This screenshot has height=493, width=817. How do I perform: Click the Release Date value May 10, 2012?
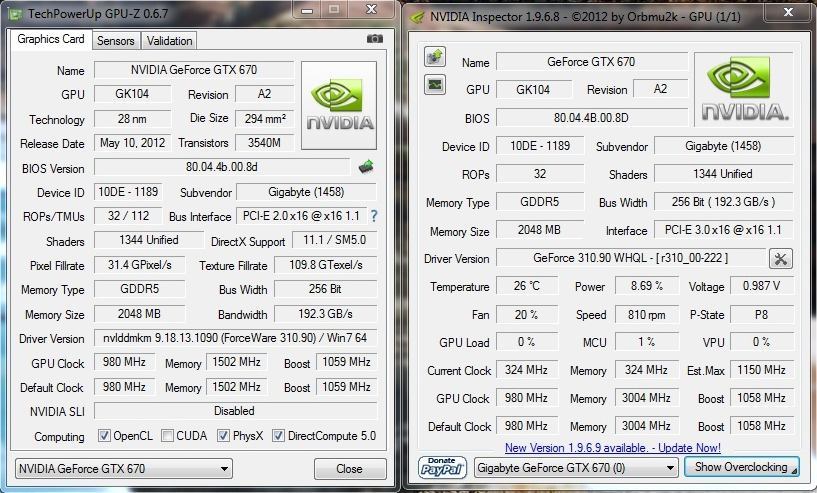click(132, 143)
